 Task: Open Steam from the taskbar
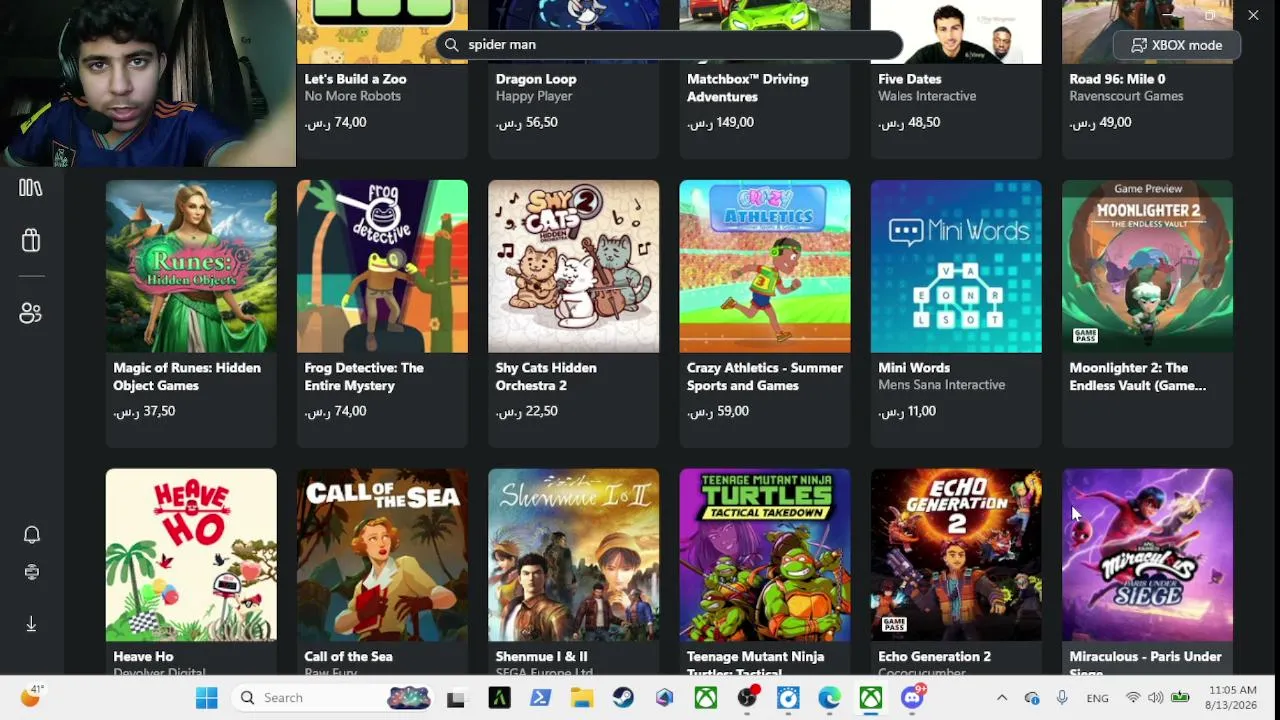pyautogui.click(x=623, y=698)
